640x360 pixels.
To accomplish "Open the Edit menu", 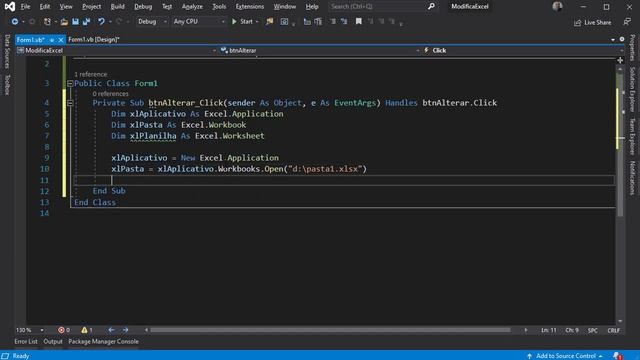I will point(45,7).
